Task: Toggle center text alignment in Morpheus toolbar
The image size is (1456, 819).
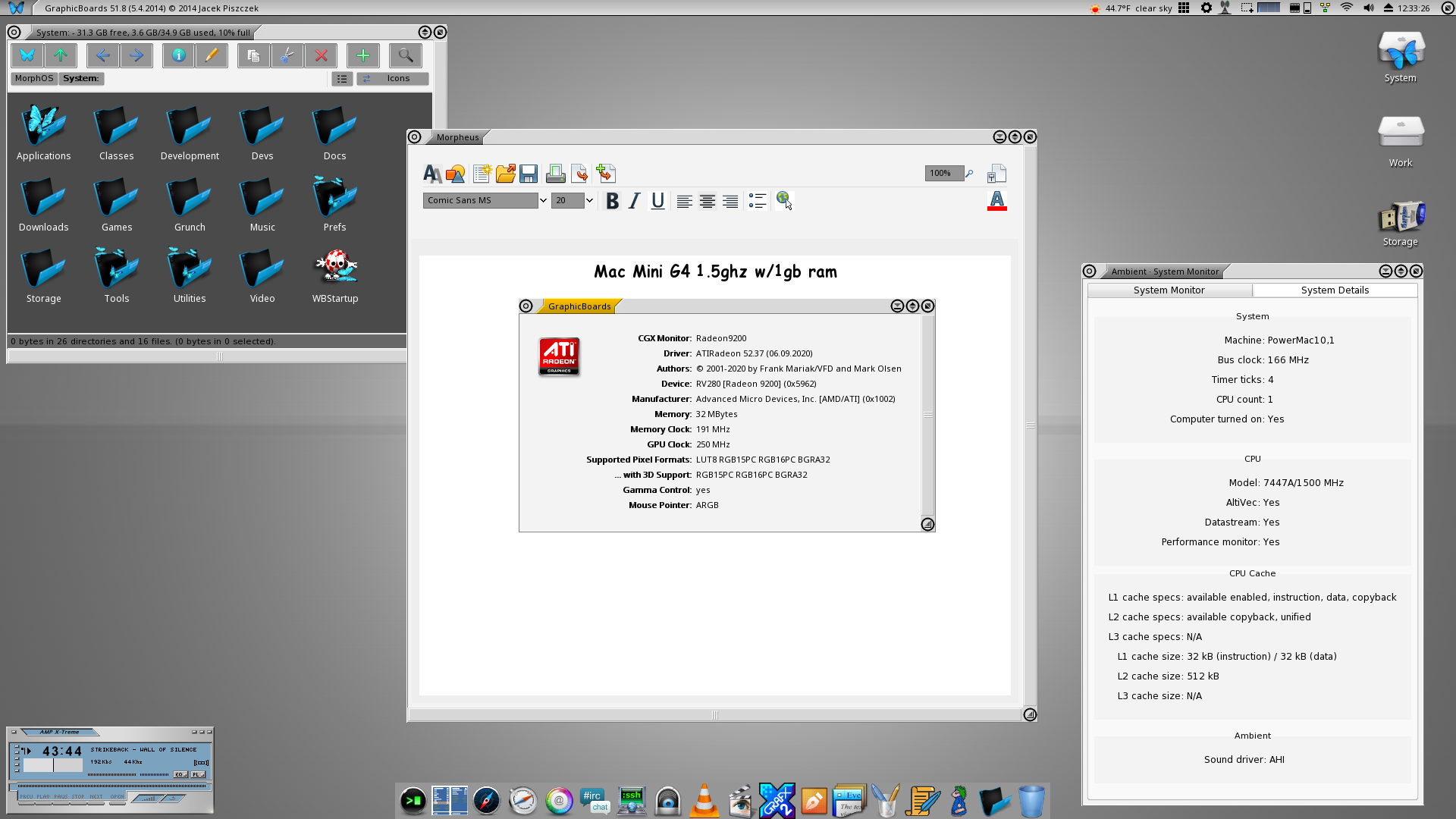Action: 707,201
